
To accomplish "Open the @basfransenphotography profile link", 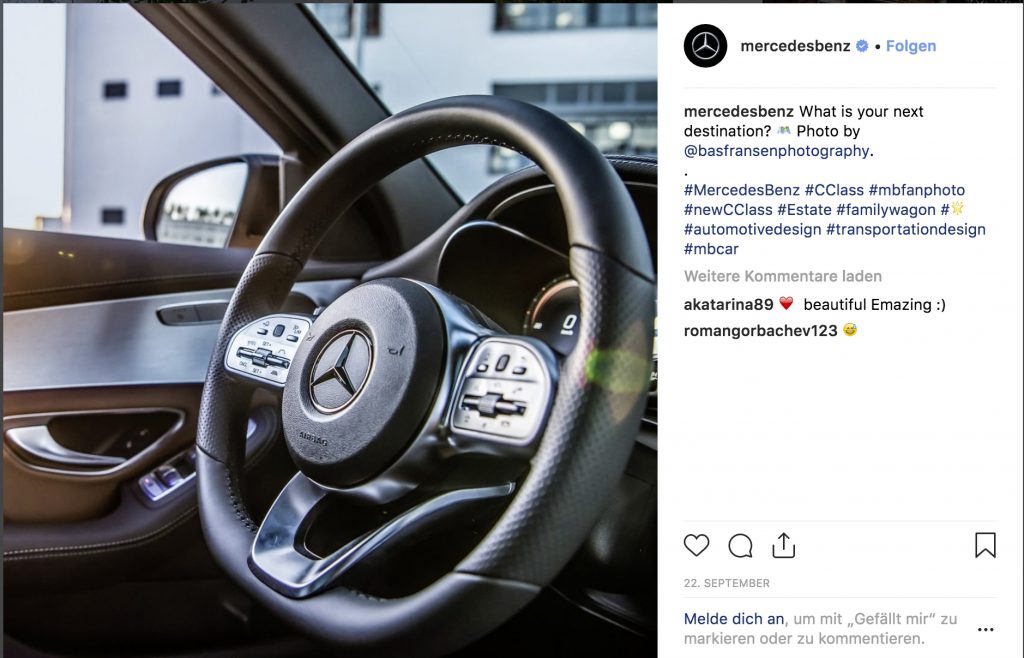I will tap(776, 151).
